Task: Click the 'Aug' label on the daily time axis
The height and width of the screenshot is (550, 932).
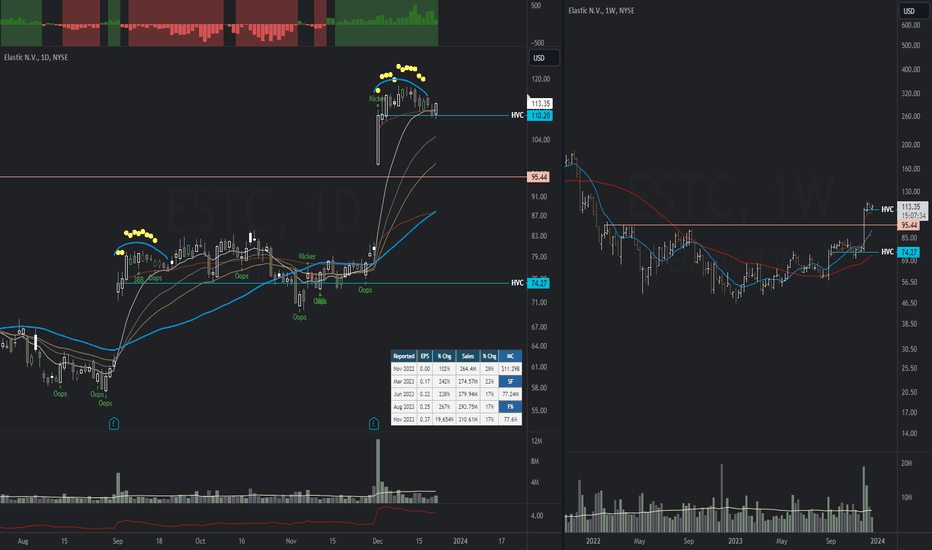Action: tap(23, 541)
